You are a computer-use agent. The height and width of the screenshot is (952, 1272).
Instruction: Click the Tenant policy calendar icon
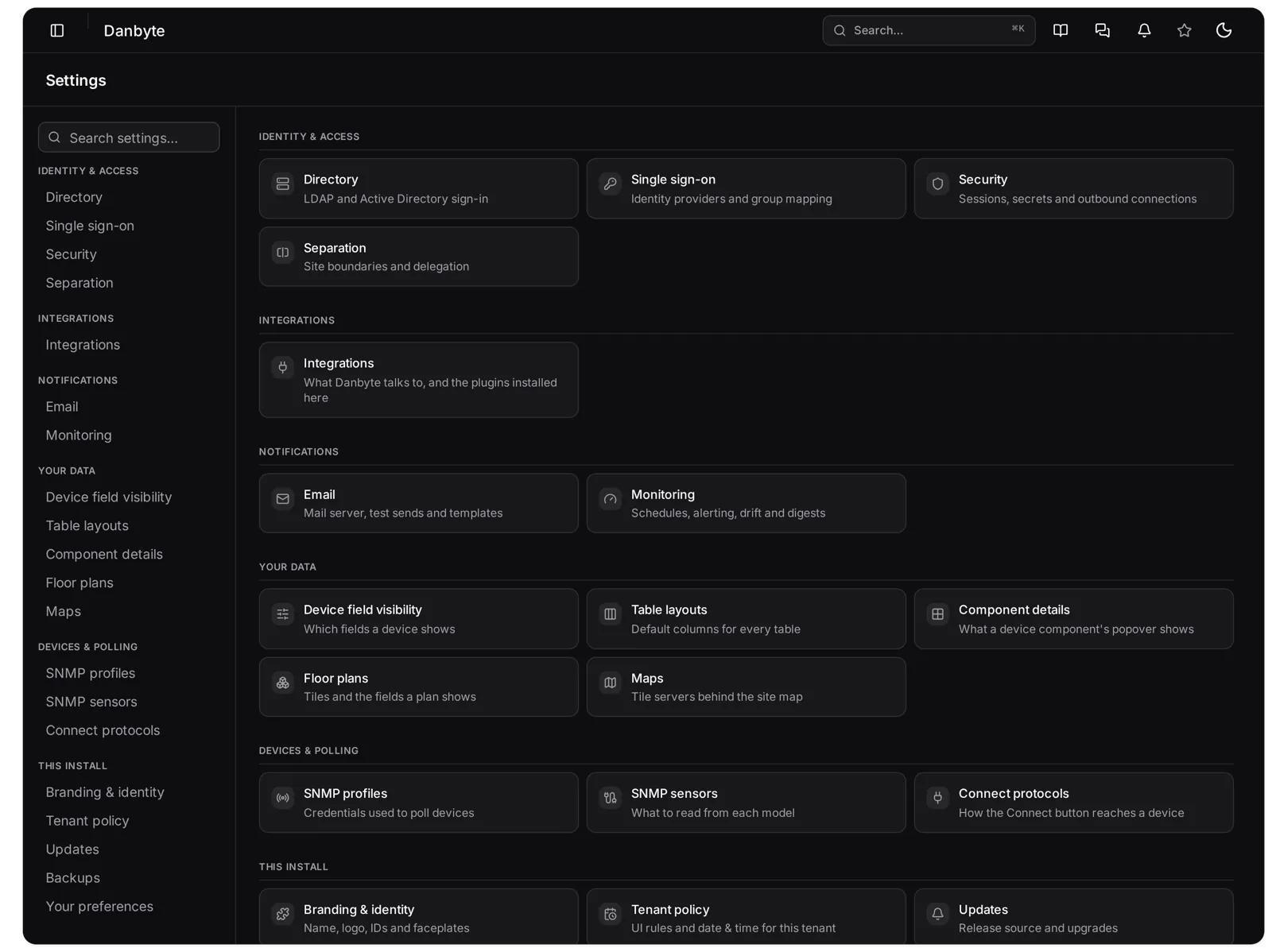(610, 914)
